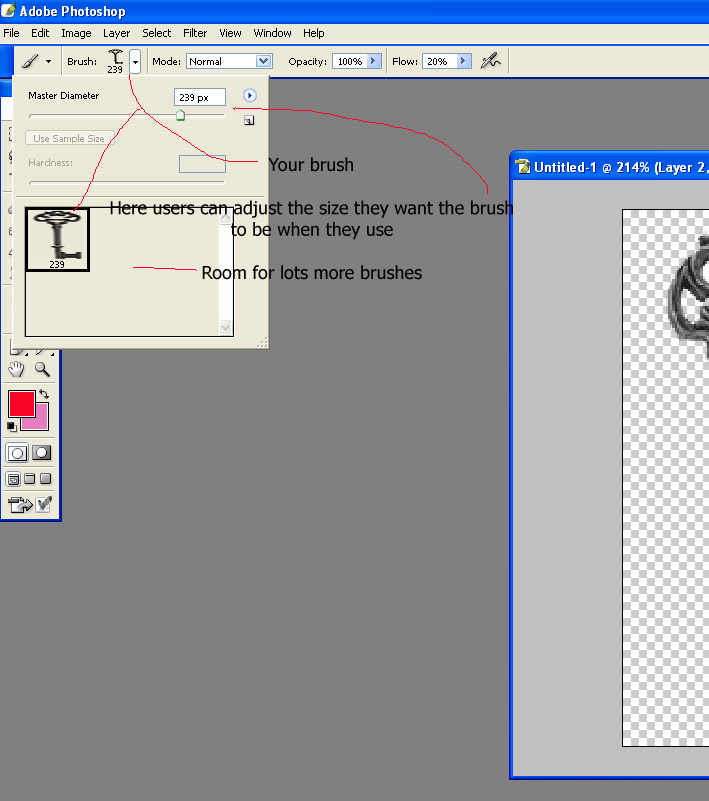Click the Hardness slider track
Viewport: 709px width, 801px height.
coord(127,182)
